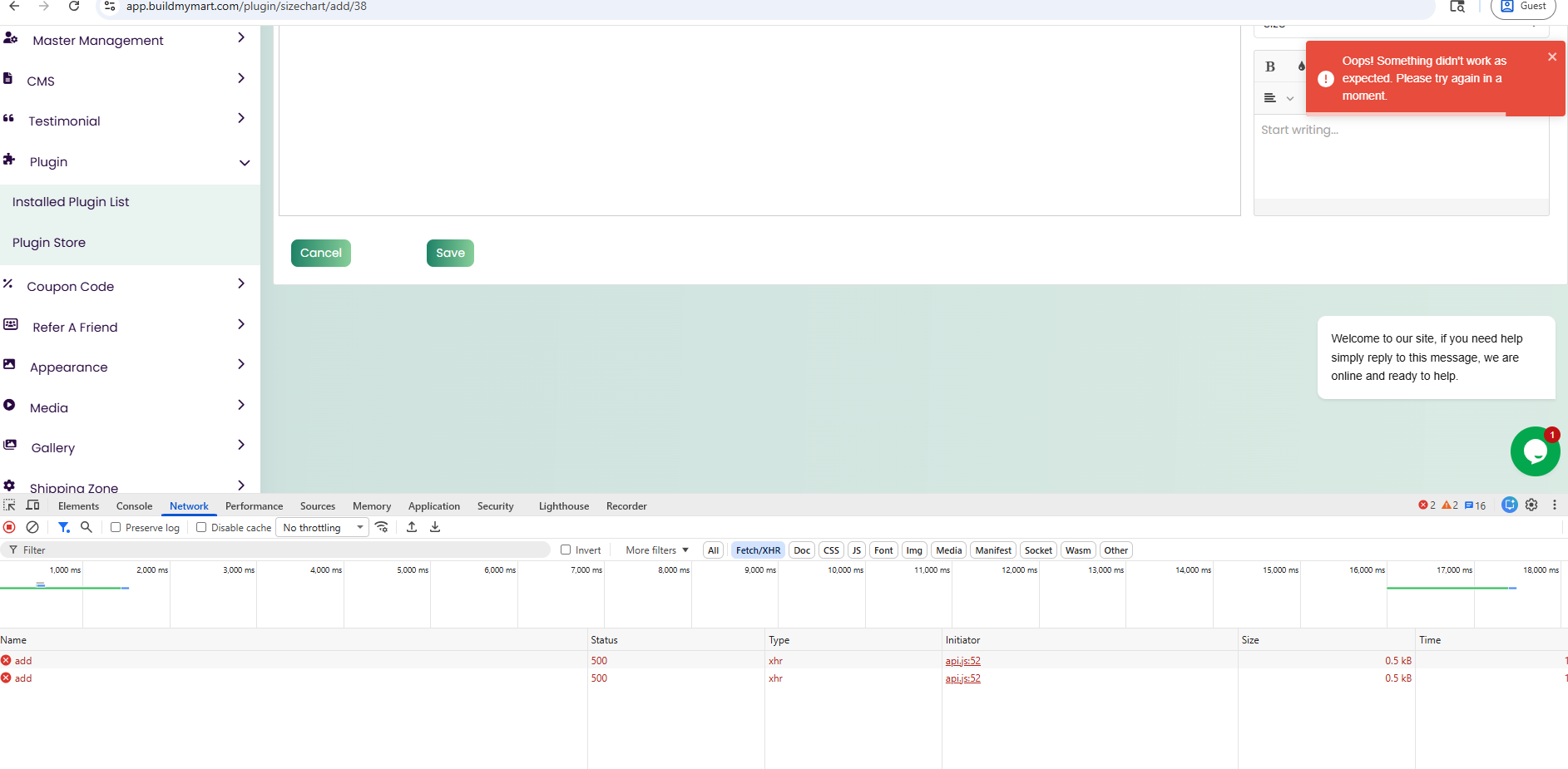Screen dimensions: 1568x769
Task: Switch to the Sources tab
Action: click(318, 506)
